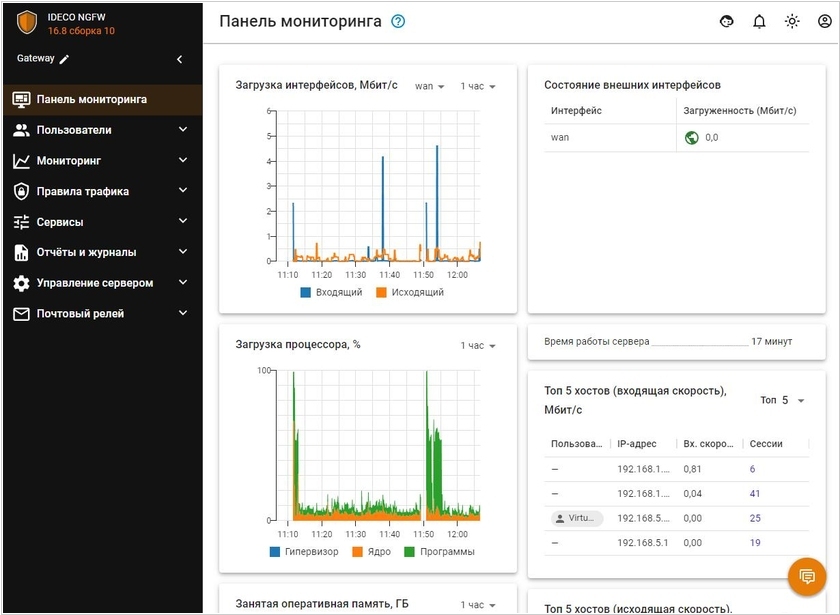Open the 1 час dropdown for CPU load
840x615 pixels.
coord(478,346)
